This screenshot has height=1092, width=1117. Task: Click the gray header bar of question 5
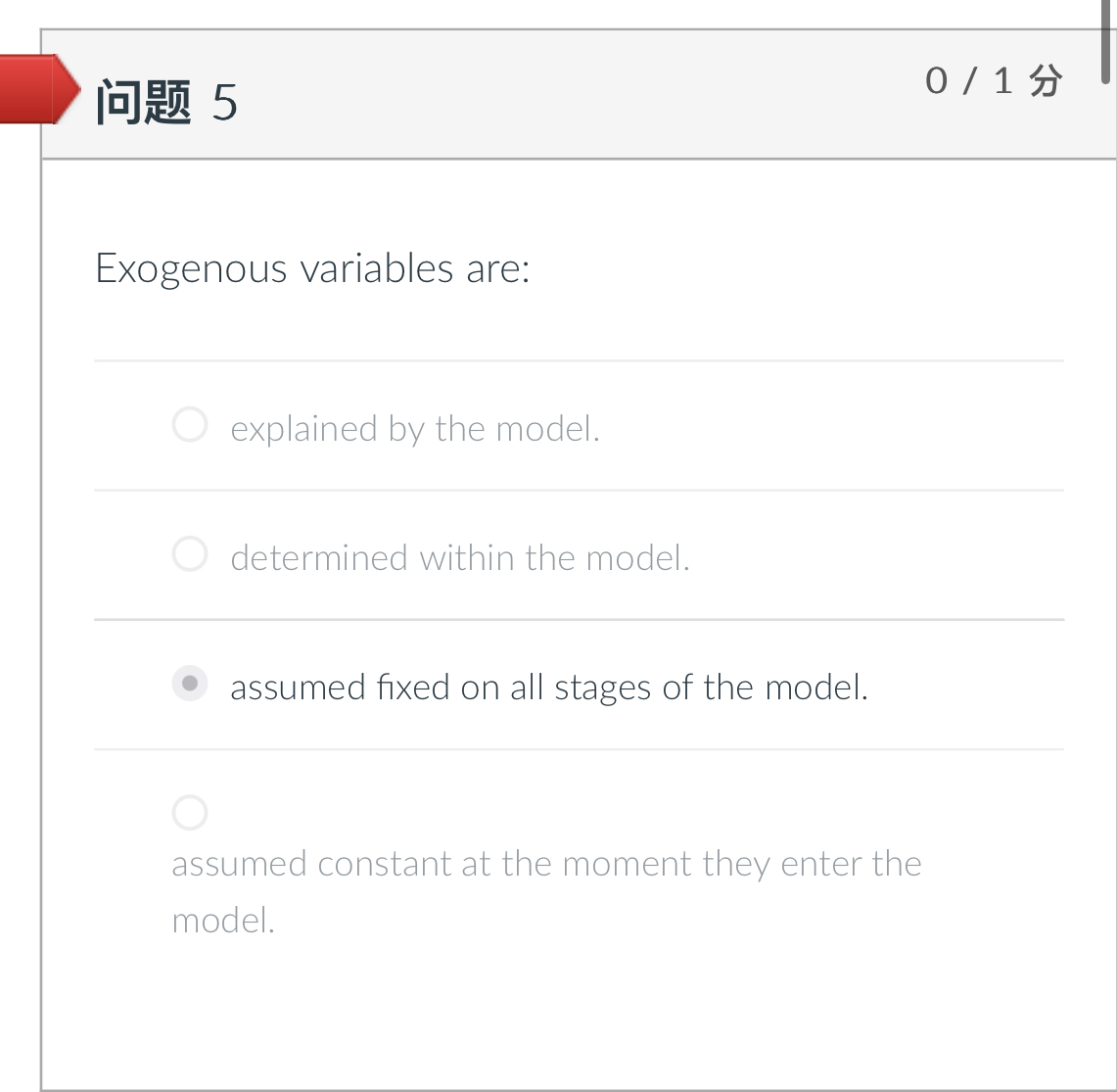pyautogui.click(x=587, y=93)
